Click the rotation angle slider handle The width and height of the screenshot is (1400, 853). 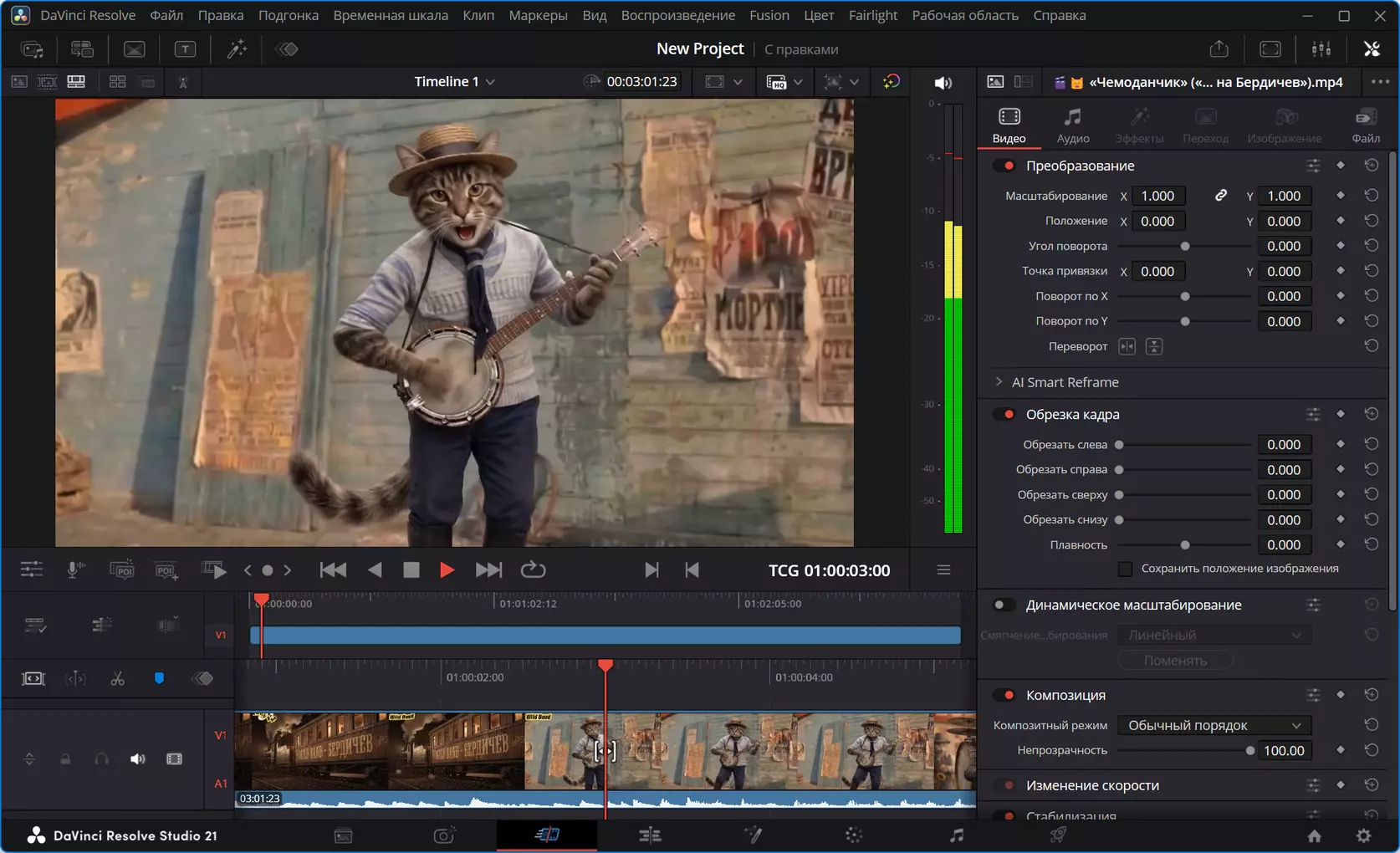click(x=1185, y=247)
